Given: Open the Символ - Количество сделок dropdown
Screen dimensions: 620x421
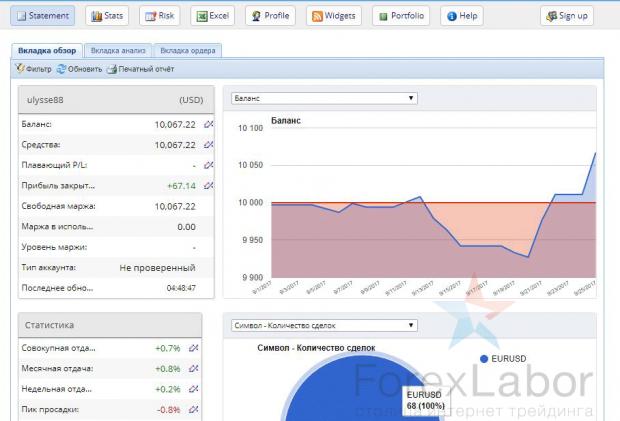Looking at the screenshot, I should click(x=323, y=325).
